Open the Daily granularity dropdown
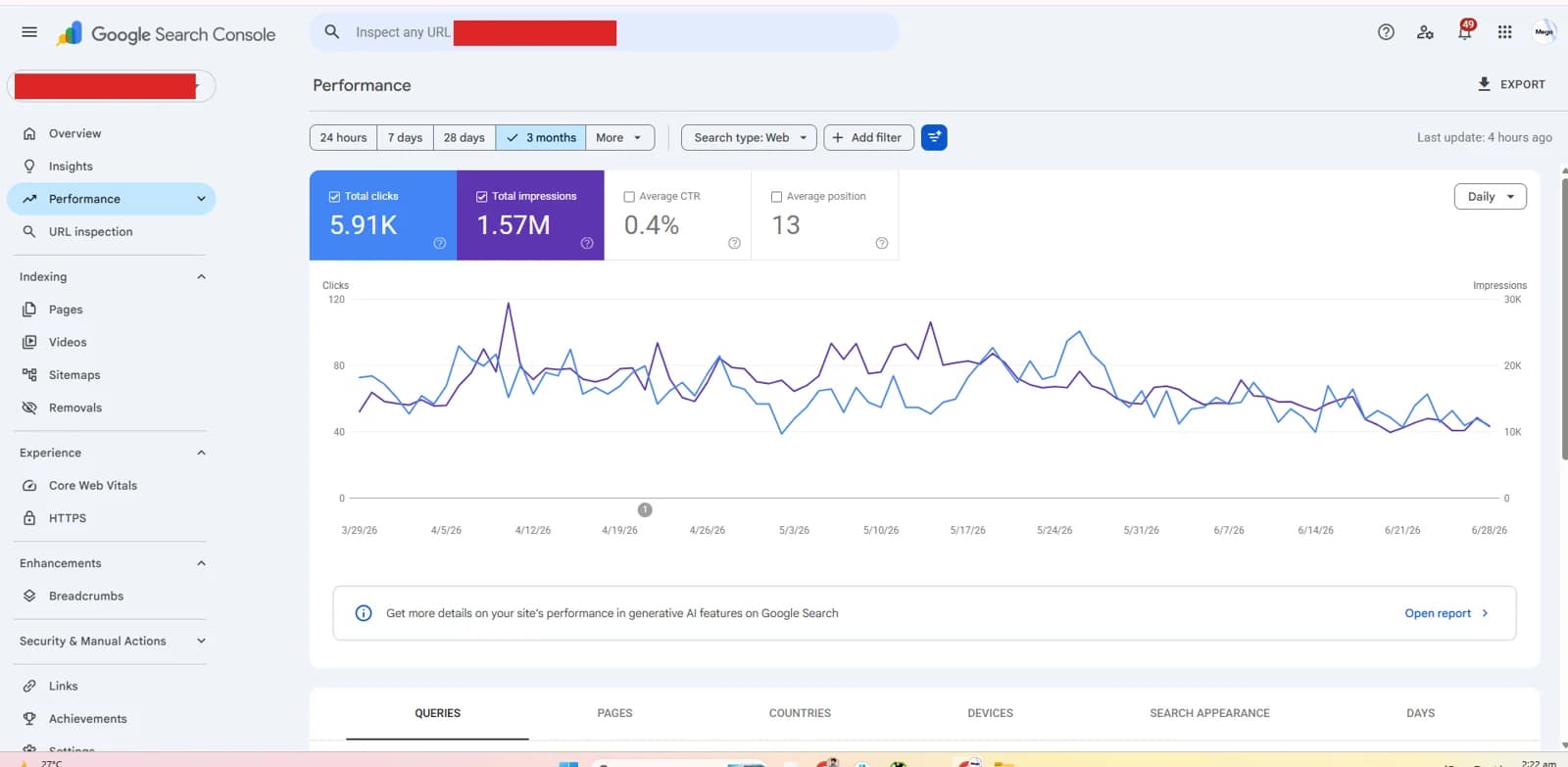This screenshot has width=1568, height=767. (1490, 197)
